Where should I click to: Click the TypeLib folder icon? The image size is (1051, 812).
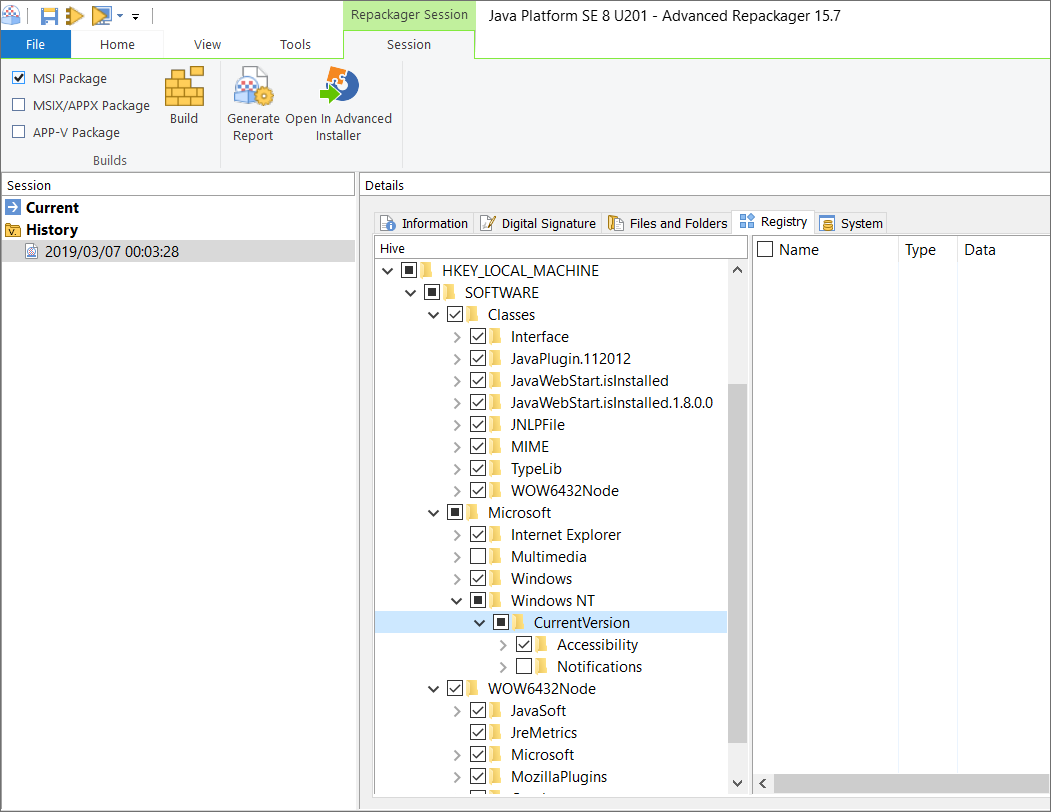496,468
